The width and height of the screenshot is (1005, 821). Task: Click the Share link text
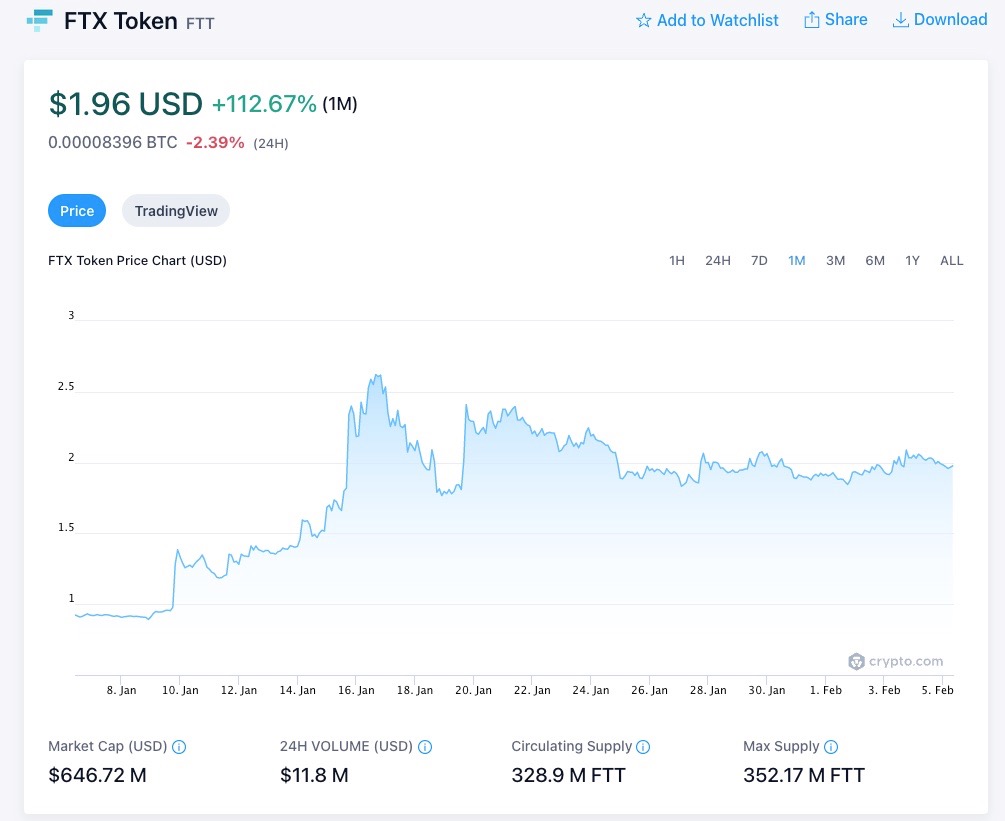point(846,20)
